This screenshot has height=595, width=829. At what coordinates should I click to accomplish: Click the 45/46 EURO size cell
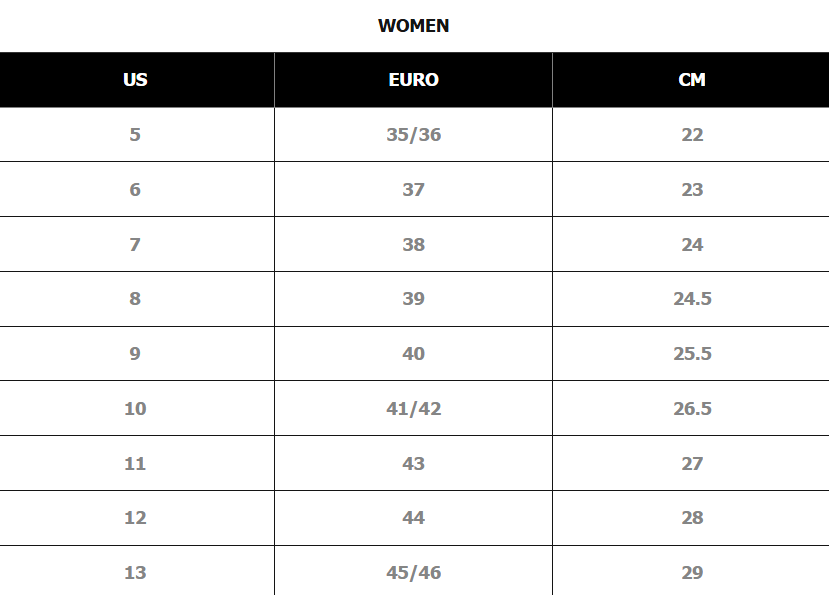(413, 571)
